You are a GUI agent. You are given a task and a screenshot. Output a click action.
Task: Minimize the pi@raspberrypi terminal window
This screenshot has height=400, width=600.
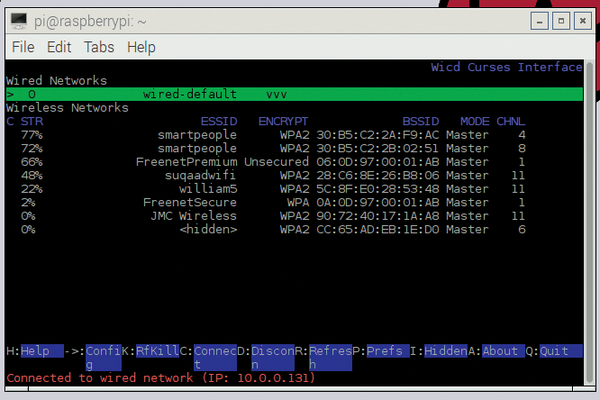540,21
